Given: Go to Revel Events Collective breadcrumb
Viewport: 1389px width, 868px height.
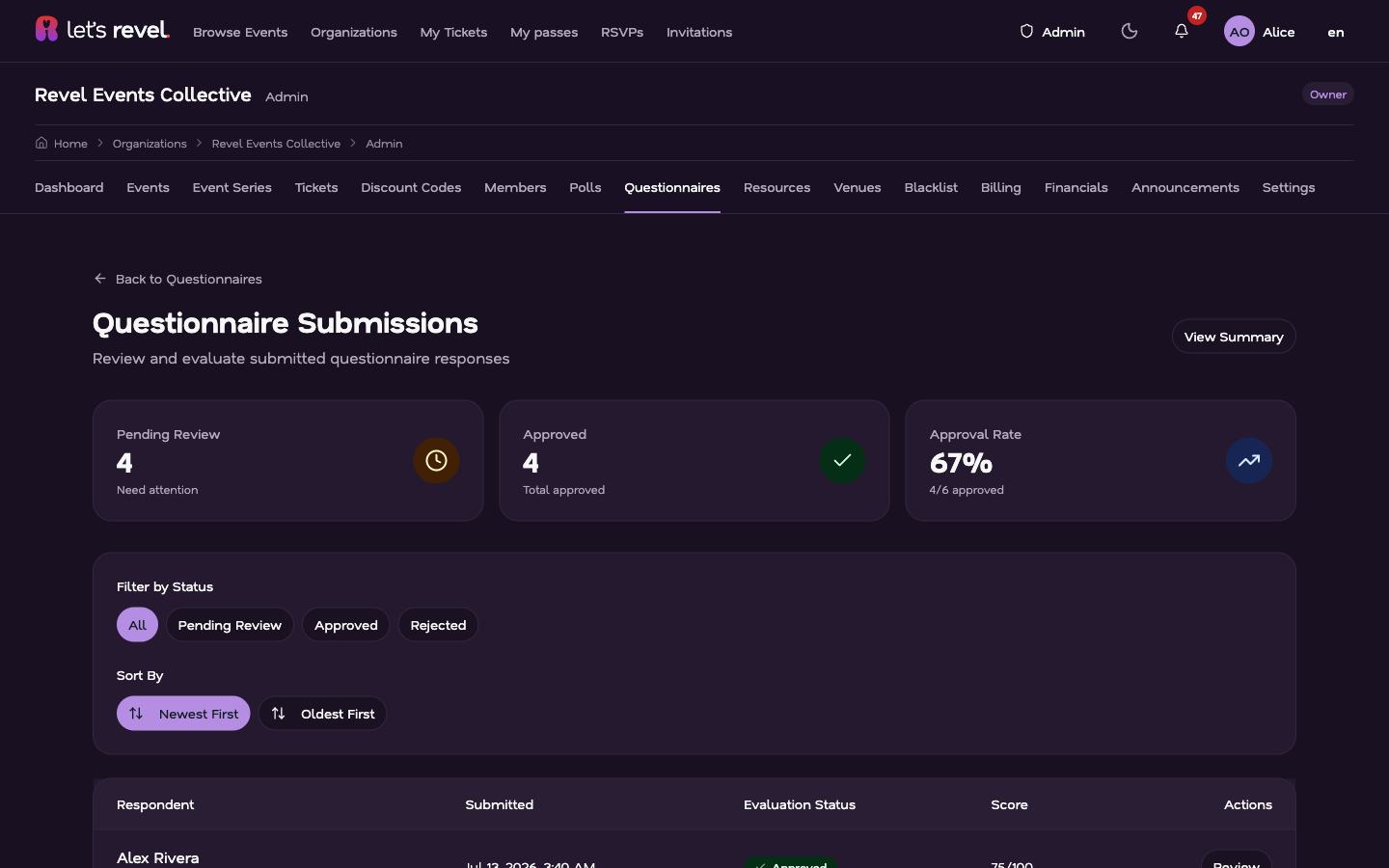Looking at the screenshot, I should click(276, 144).
